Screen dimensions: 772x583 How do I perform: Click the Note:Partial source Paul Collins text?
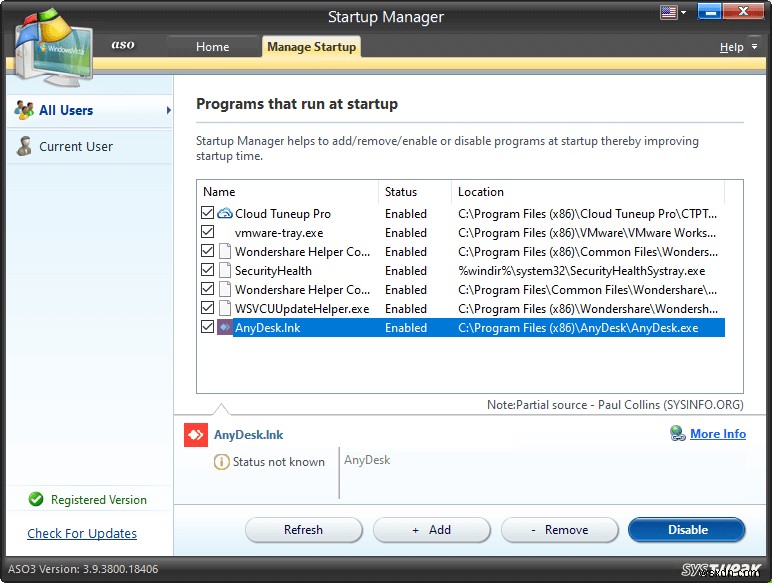pyautogui.click(x=615, y=405)
